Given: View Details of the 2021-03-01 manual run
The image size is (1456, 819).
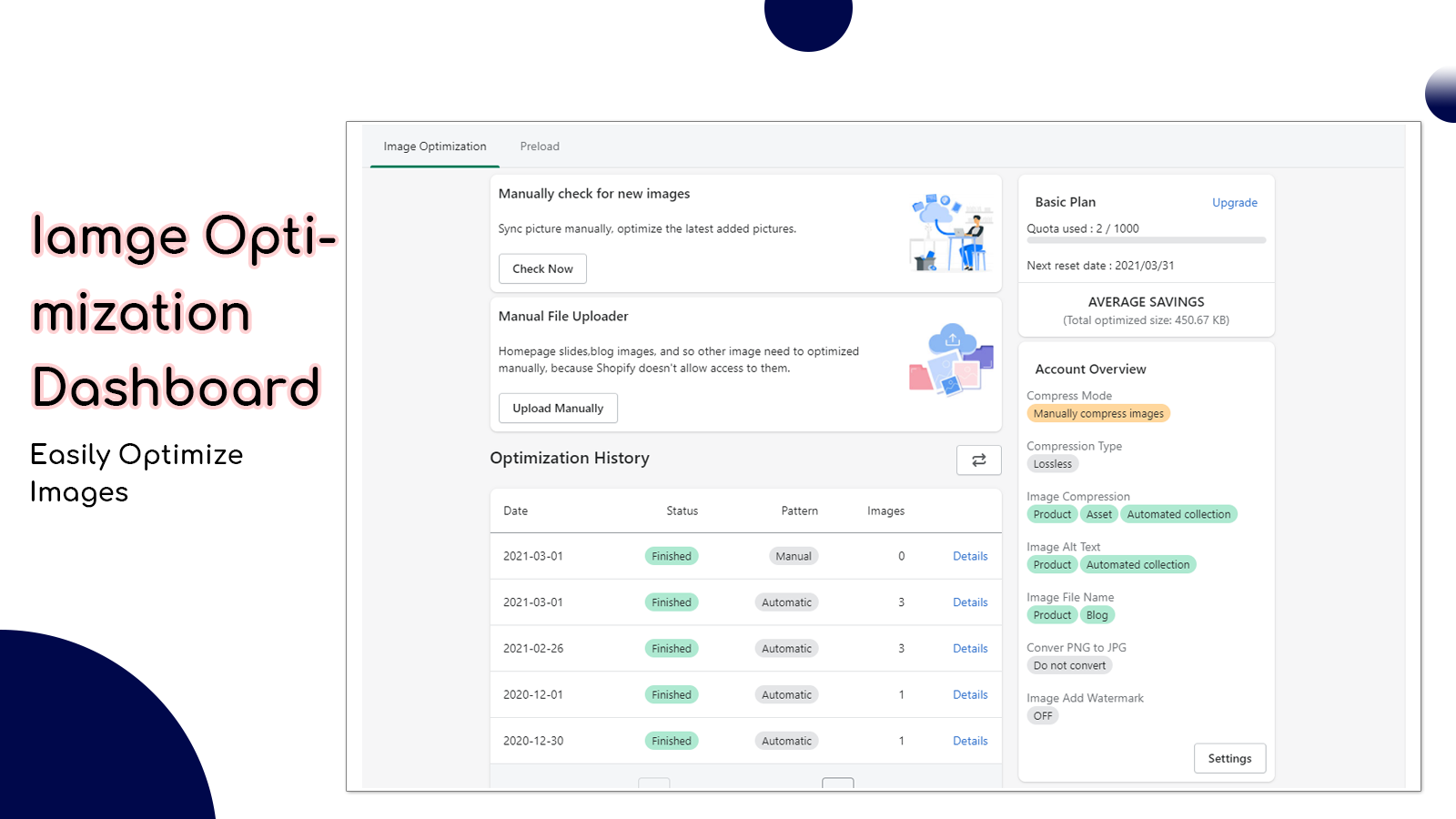Looking at the screenshot, I should (970, 556).
